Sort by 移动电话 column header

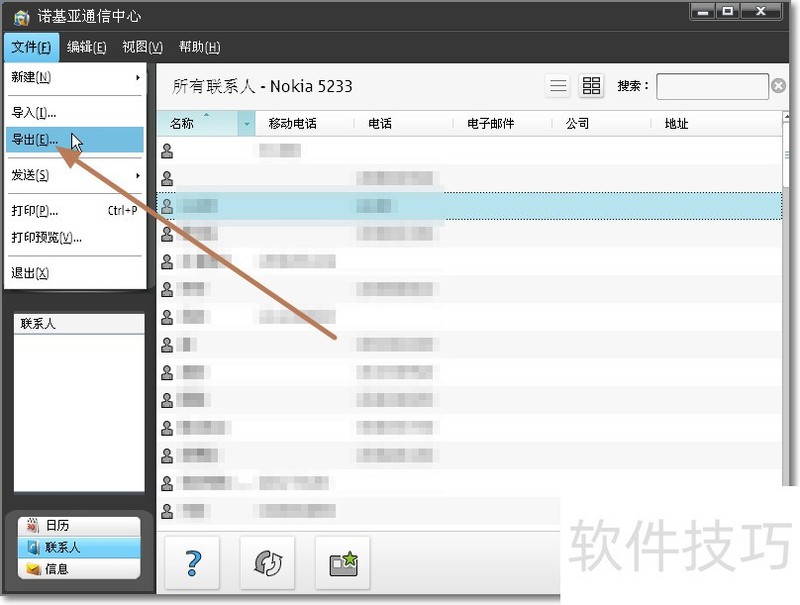[x=305, y=123]
